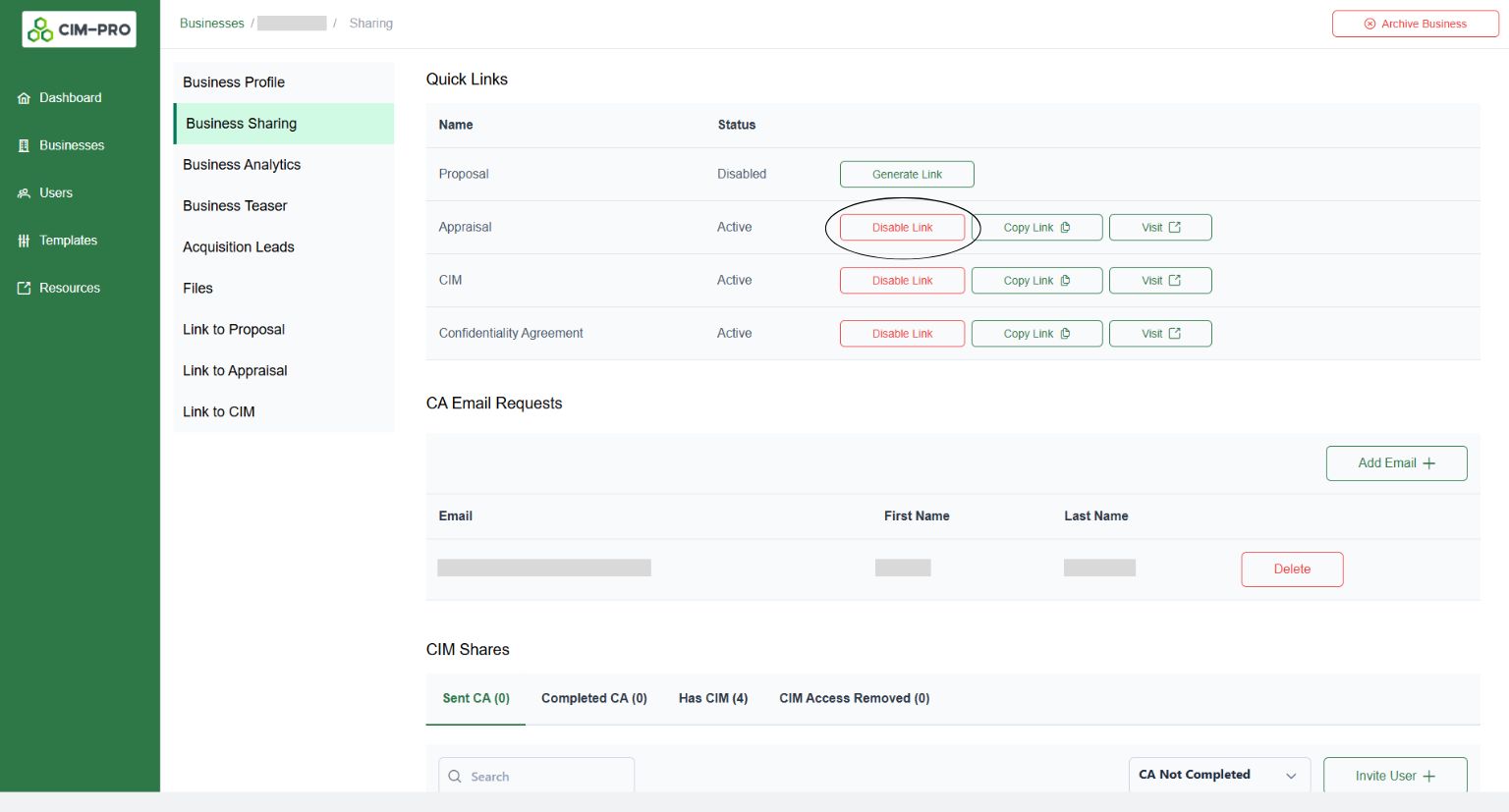Image resolution: width=1509 pixels, height=812 pixels.
Task: Click Businesses breadcrumb link
Action: (x=211, y=24)
